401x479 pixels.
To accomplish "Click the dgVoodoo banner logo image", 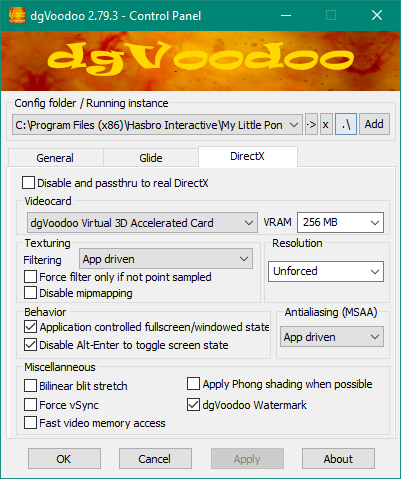I will click(x=200, y=61).
